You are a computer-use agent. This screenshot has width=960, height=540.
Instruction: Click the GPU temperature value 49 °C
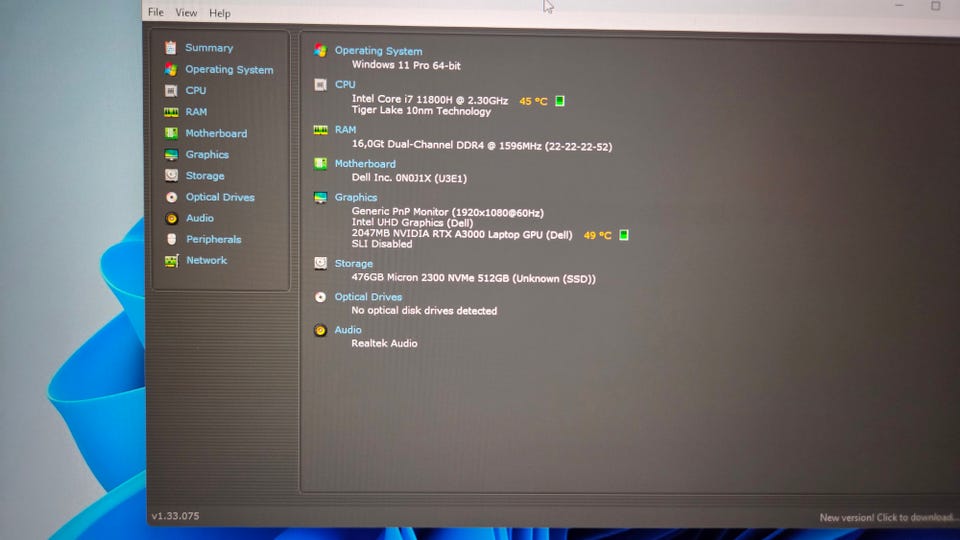(x=598, y=235)
